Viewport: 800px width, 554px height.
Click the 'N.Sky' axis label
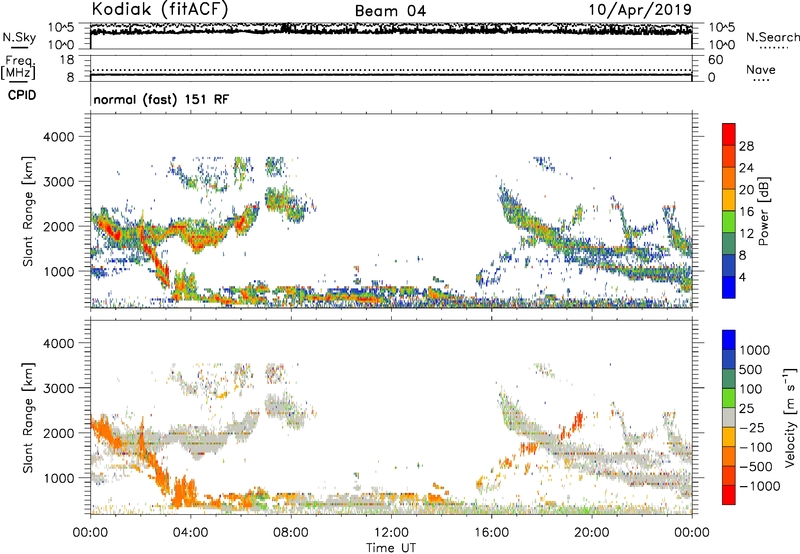[19, 37]
